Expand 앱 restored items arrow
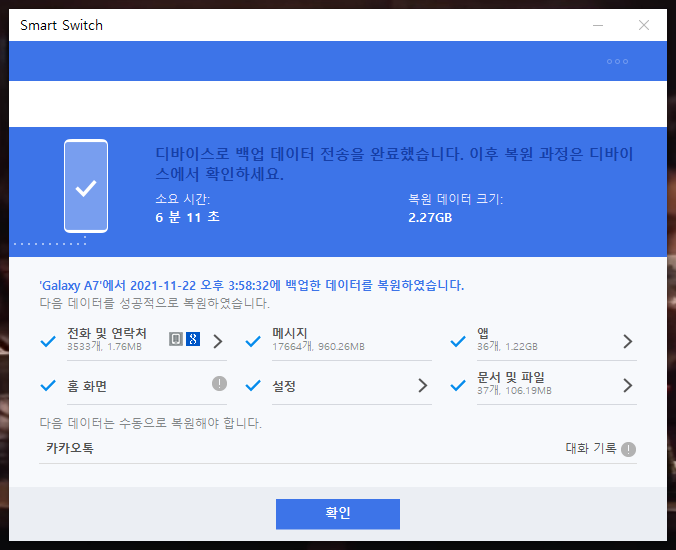Viewport: 676px width, 550px height. pos(628,341)
